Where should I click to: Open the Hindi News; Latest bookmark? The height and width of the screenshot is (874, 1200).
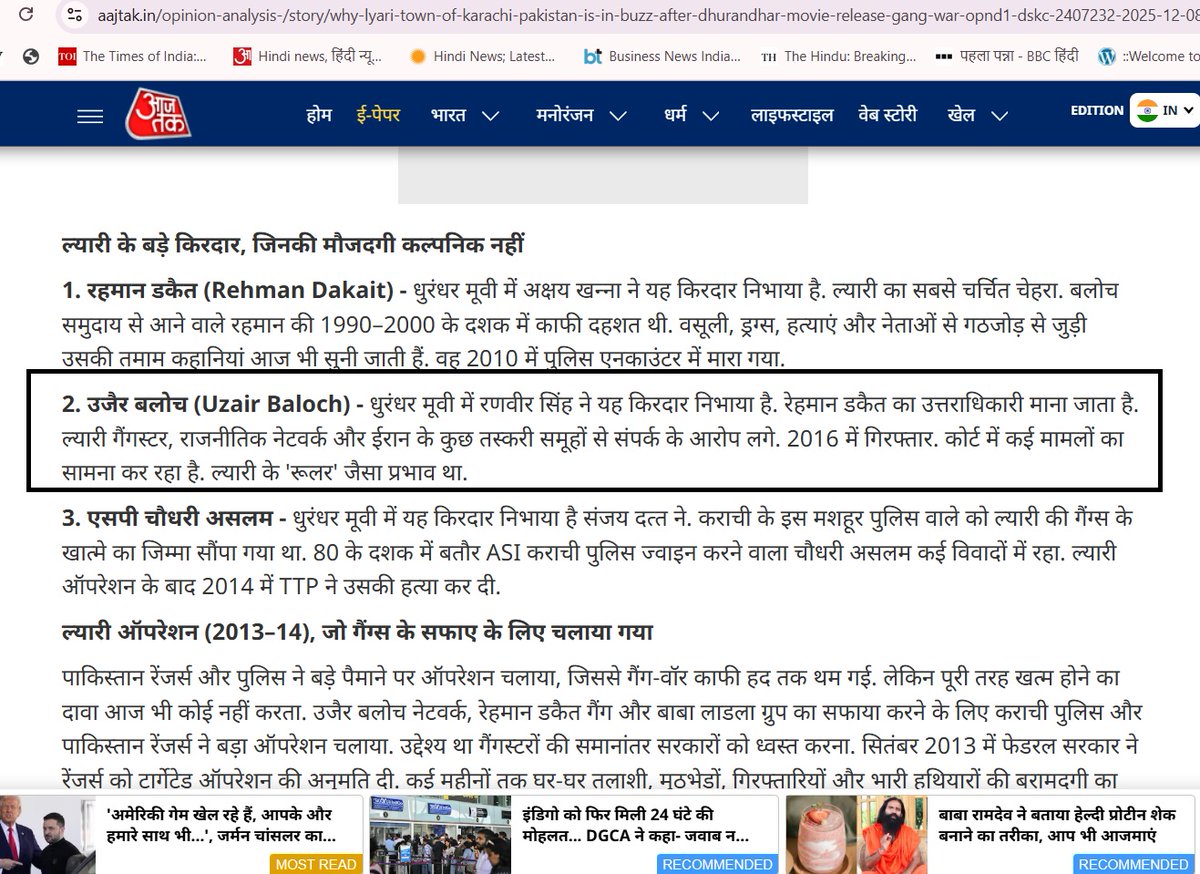click(x=482, y=57)
